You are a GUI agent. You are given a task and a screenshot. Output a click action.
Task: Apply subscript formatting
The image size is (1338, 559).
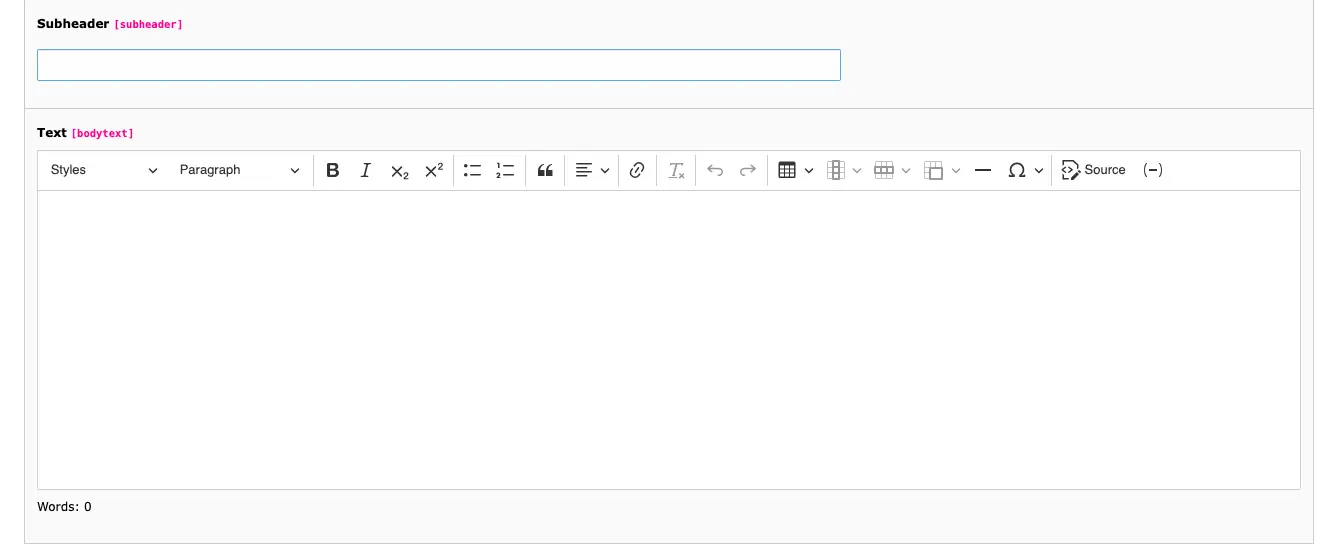coord(400,170)
